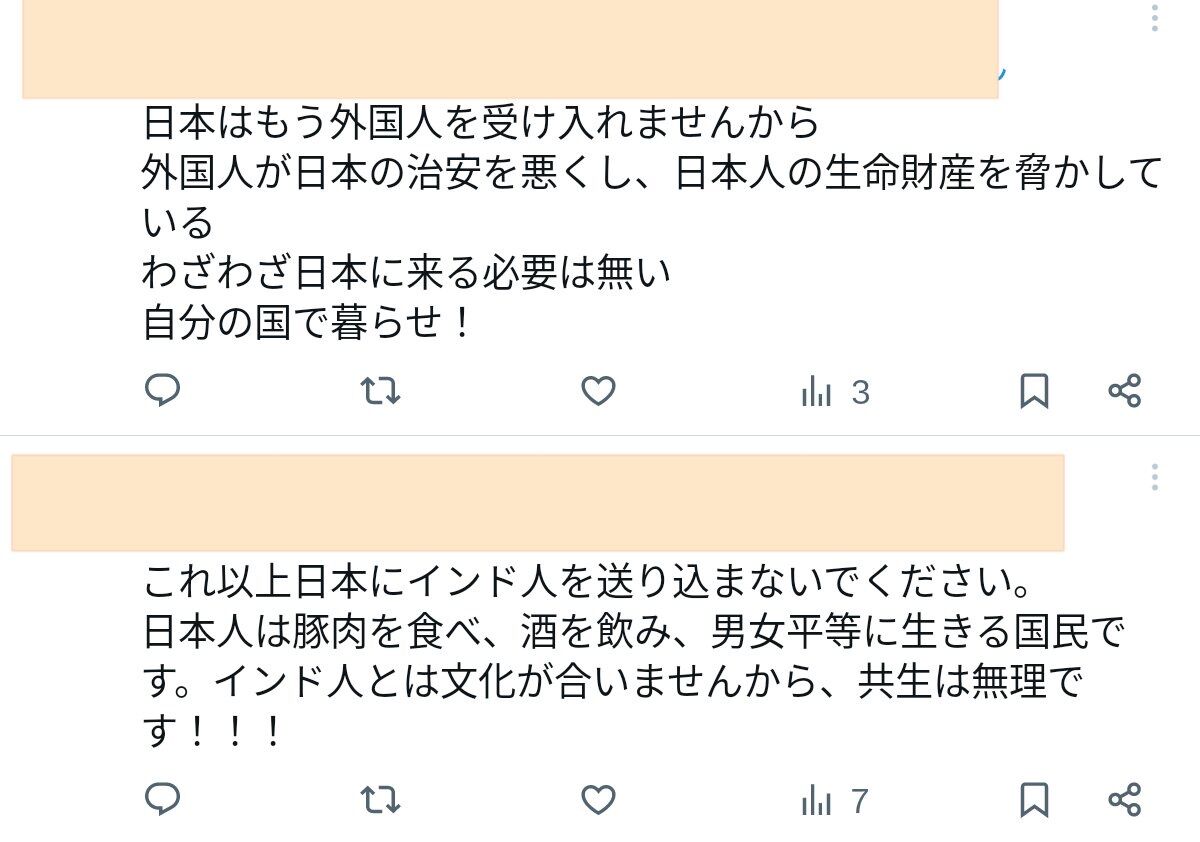
Task: Open the first post's author header
Action: pos(510,49)
